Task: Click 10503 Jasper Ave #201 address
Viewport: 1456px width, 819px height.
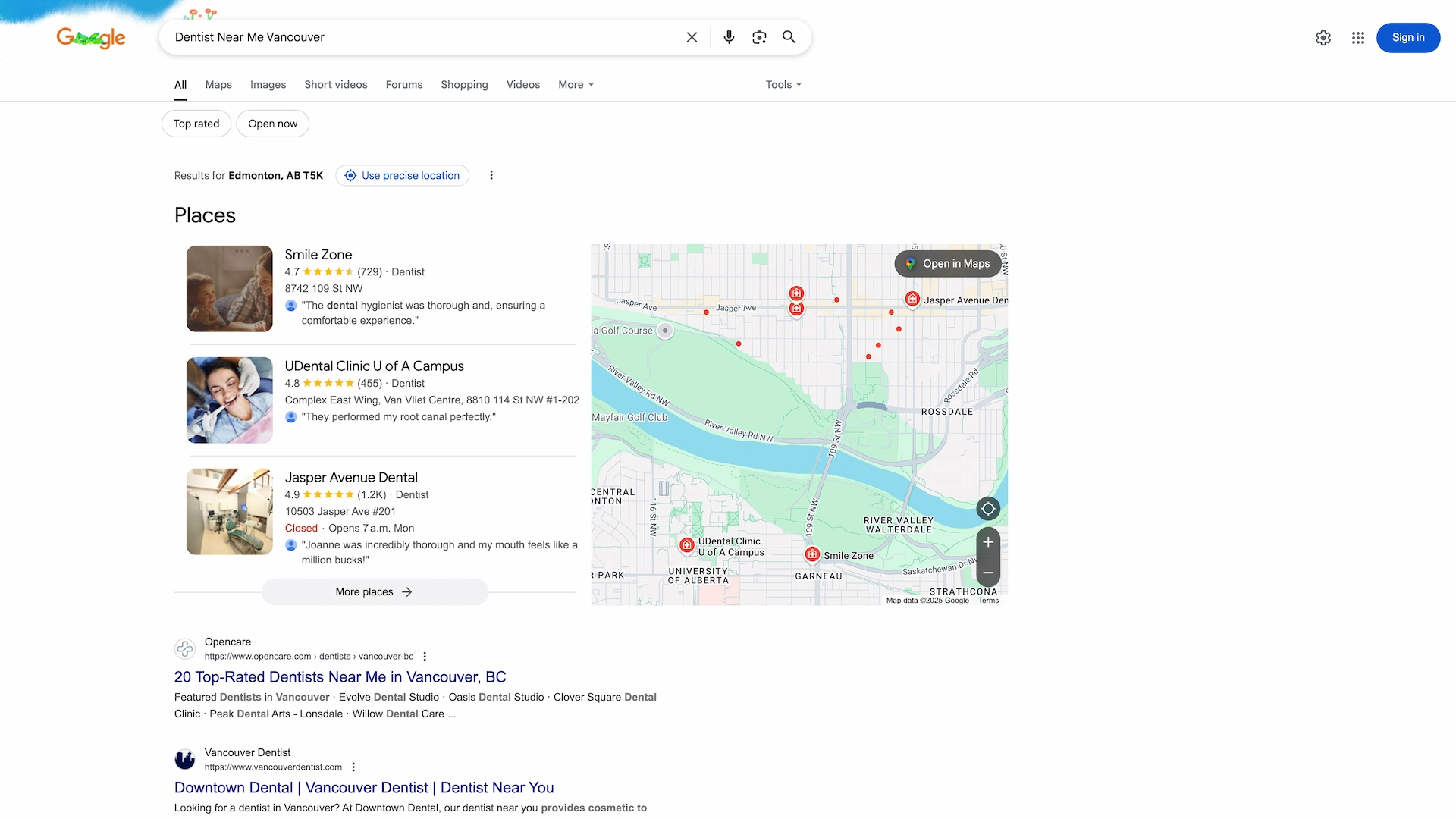Action: (340, 512)
